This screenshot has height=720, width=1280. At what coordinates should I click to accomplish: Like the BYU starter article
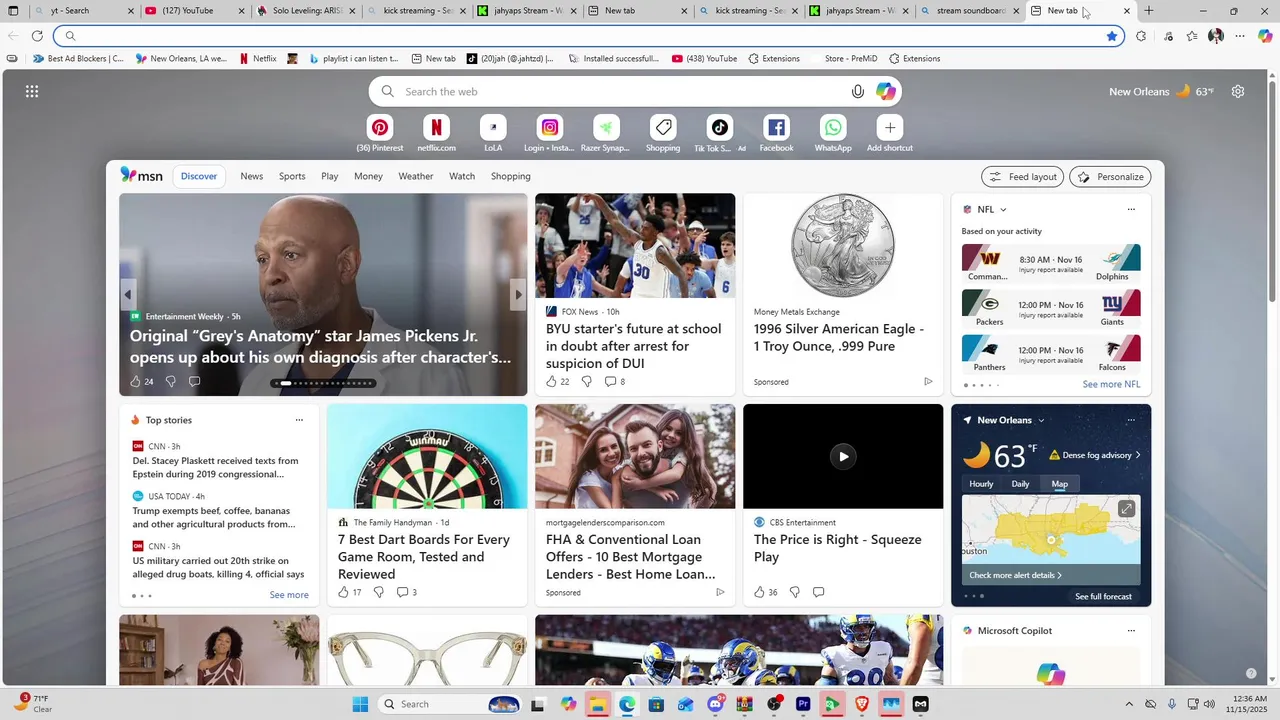(551, 382)
